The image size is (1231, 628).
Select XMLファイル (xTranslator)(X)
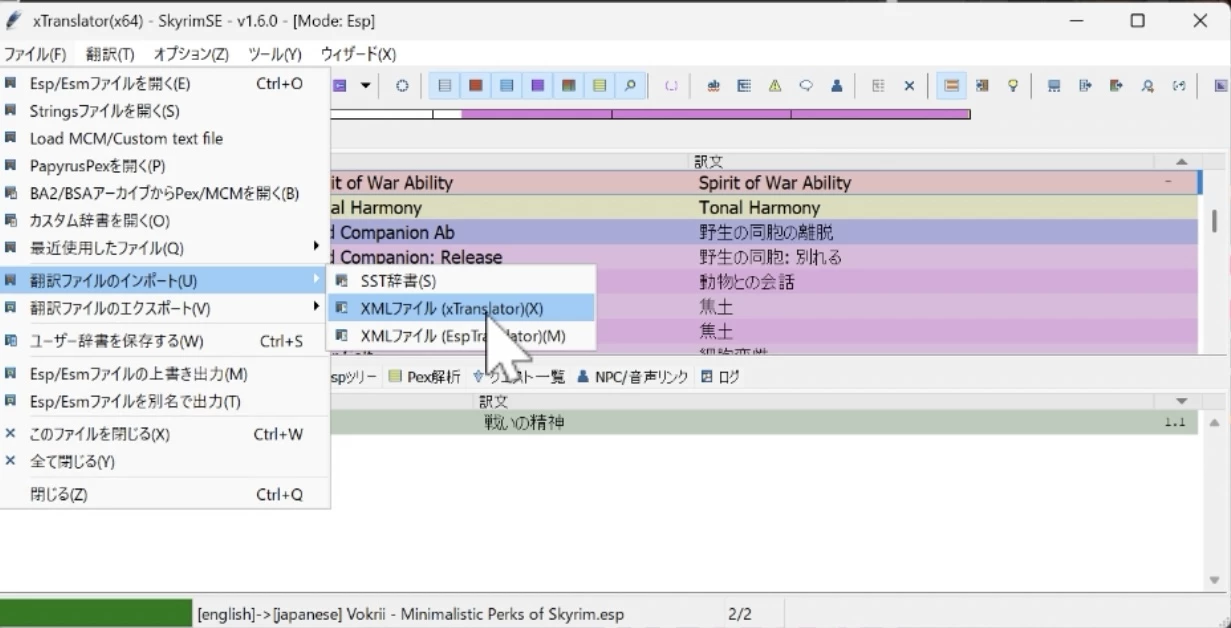(x=461, y=309)
